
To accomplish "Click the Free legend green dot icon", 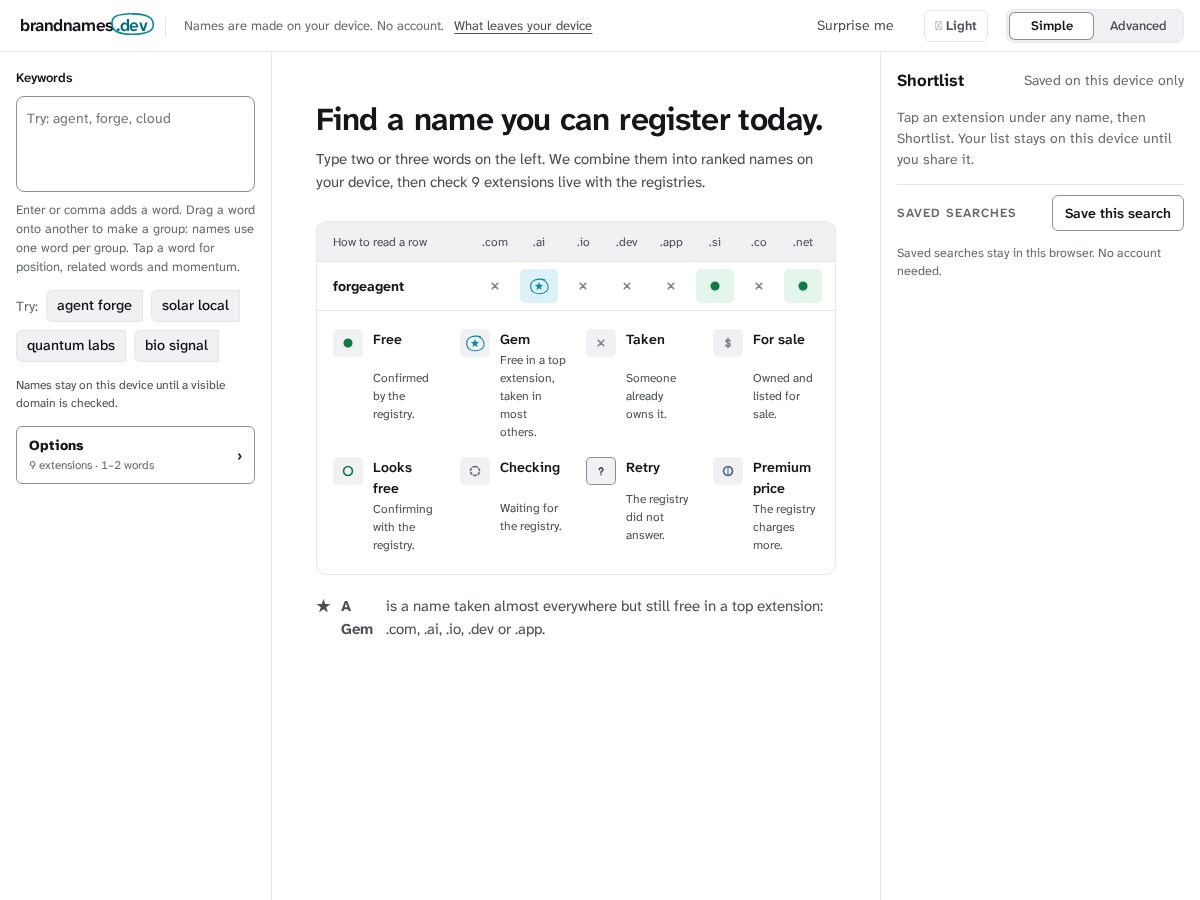I will (348, 343).
